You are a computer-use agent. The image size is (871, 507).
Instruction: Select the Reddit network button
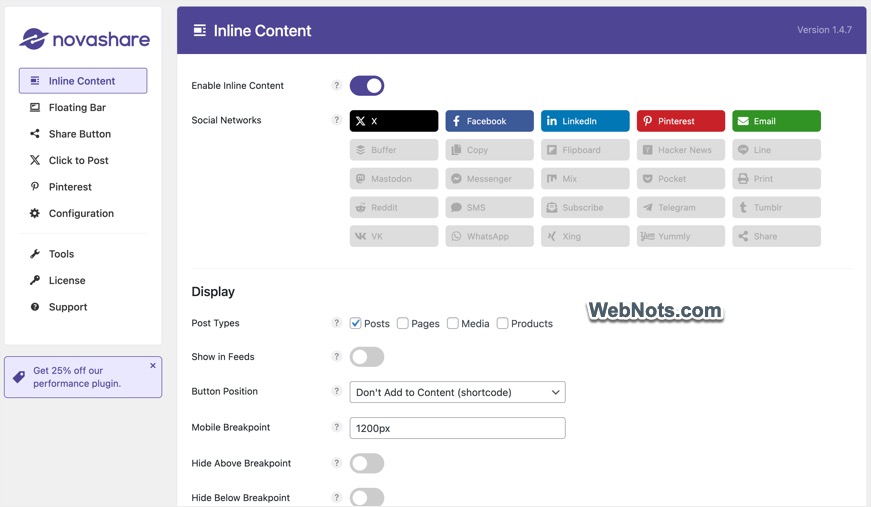coord(394,208)
